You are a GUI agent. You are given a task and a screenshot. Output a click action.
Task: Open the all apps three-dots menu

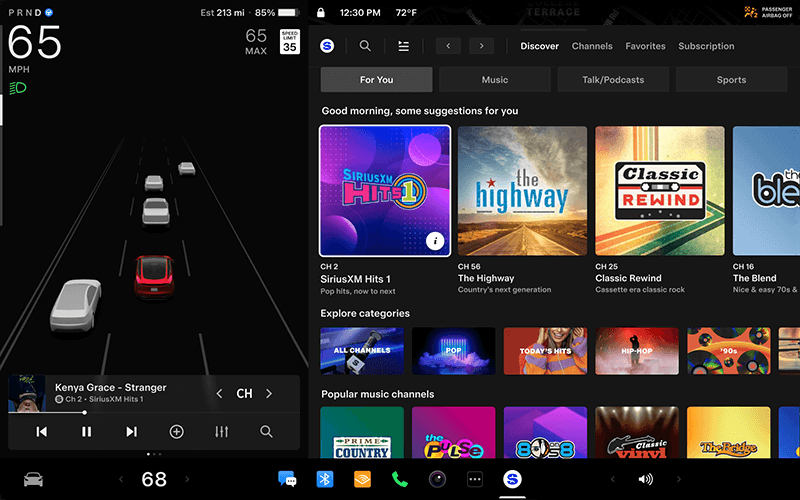point(475,480)
